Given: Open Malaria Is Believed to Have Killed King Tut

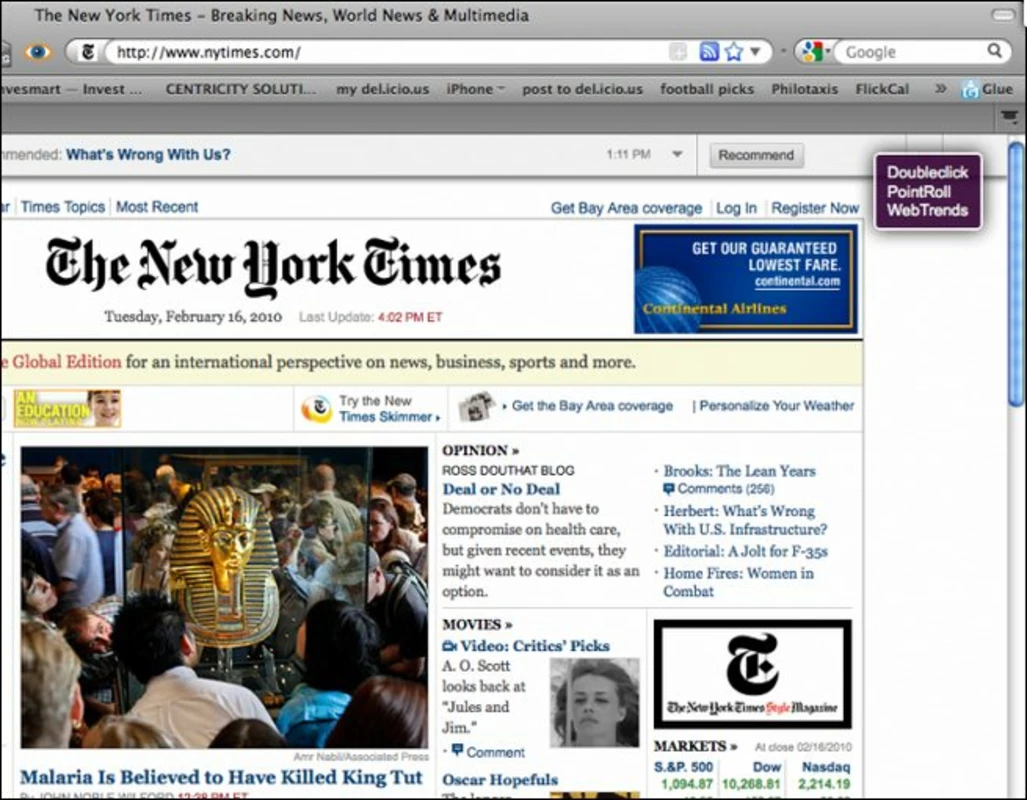Looking at the screenshot, I should [x=221, y=778].
